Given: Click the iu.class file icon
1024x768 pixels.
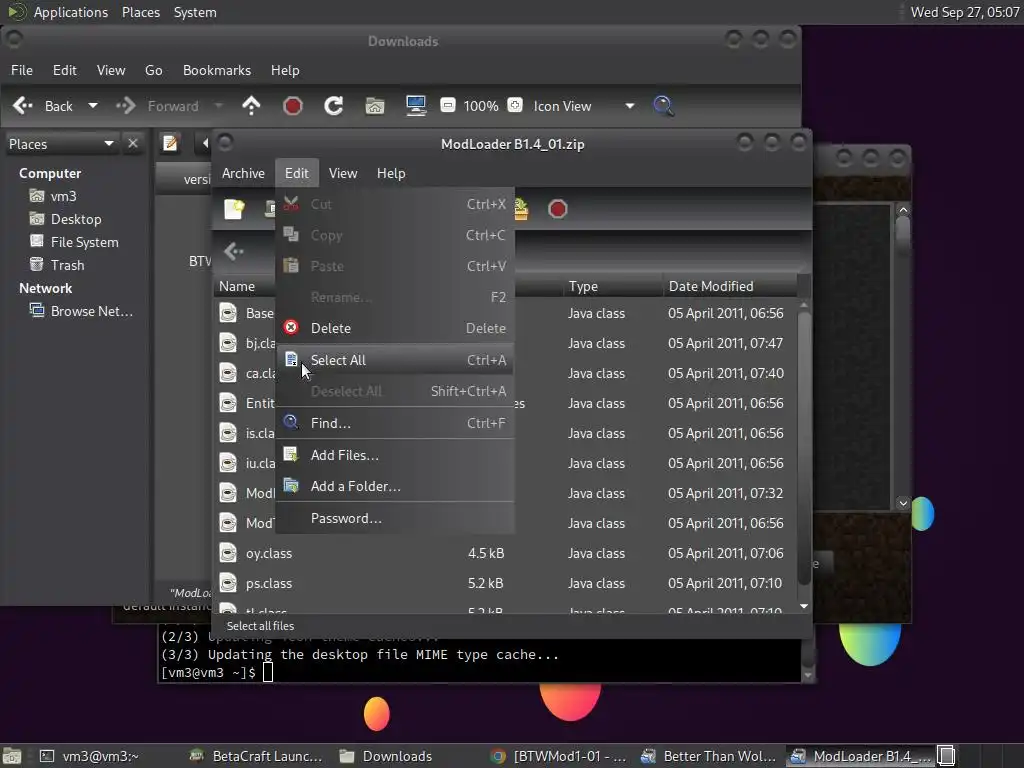Looking at the screenshot, I should 228,464.
